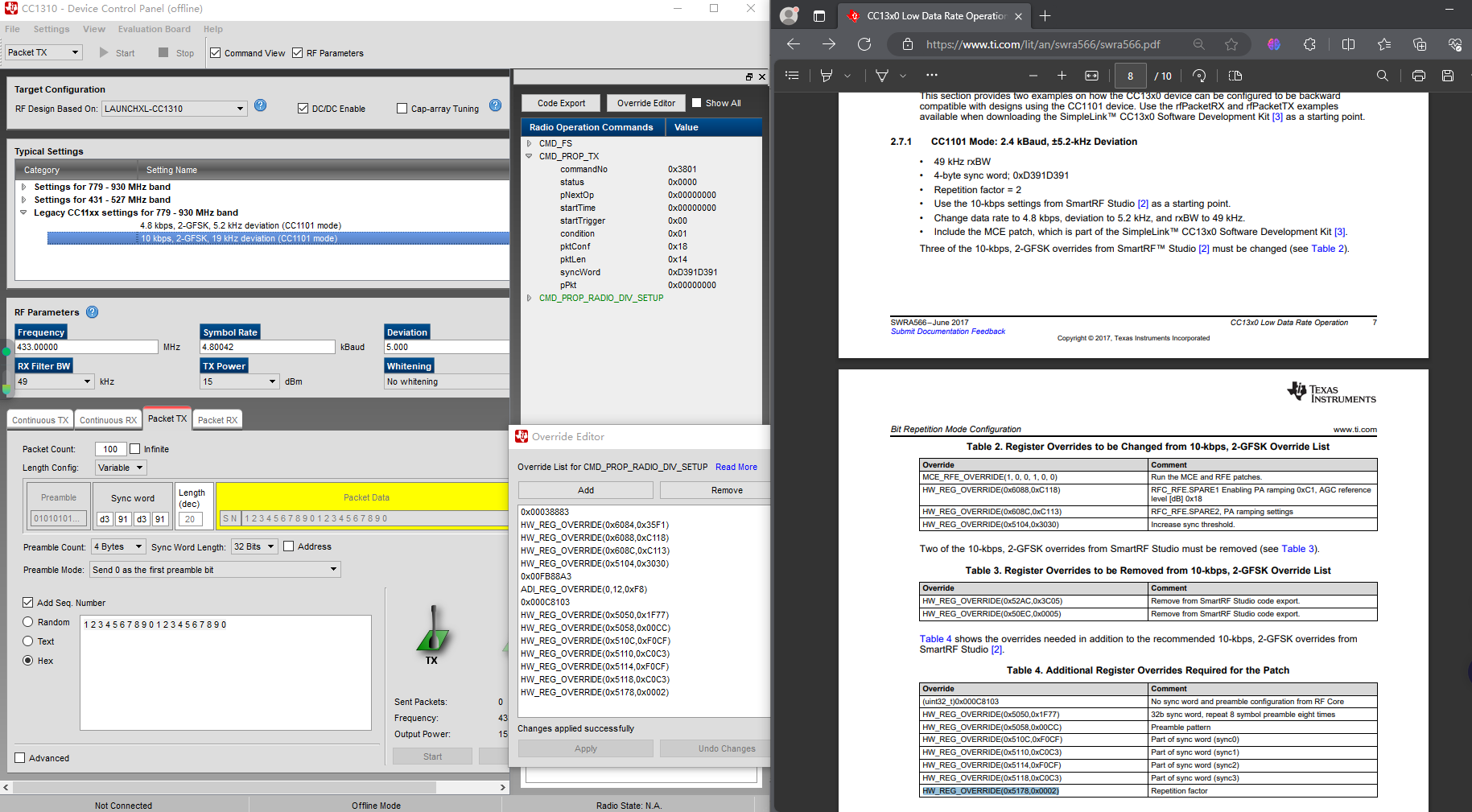Viewport: 1472px width, 812px height.
Task: Open TX Power dropdown
Action: [240, 381]
